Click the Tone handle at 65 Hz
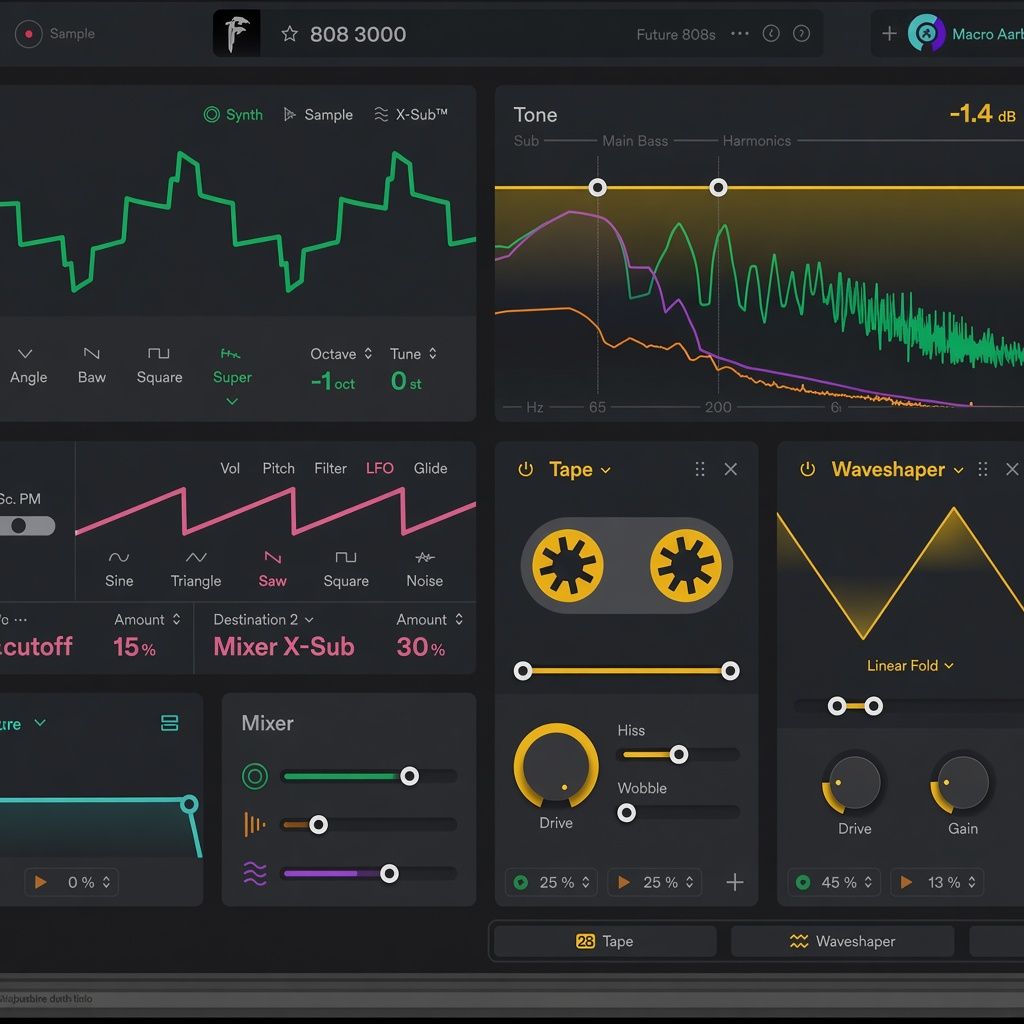Screen dimensions: 1024x1024 (x=597, y=188)
